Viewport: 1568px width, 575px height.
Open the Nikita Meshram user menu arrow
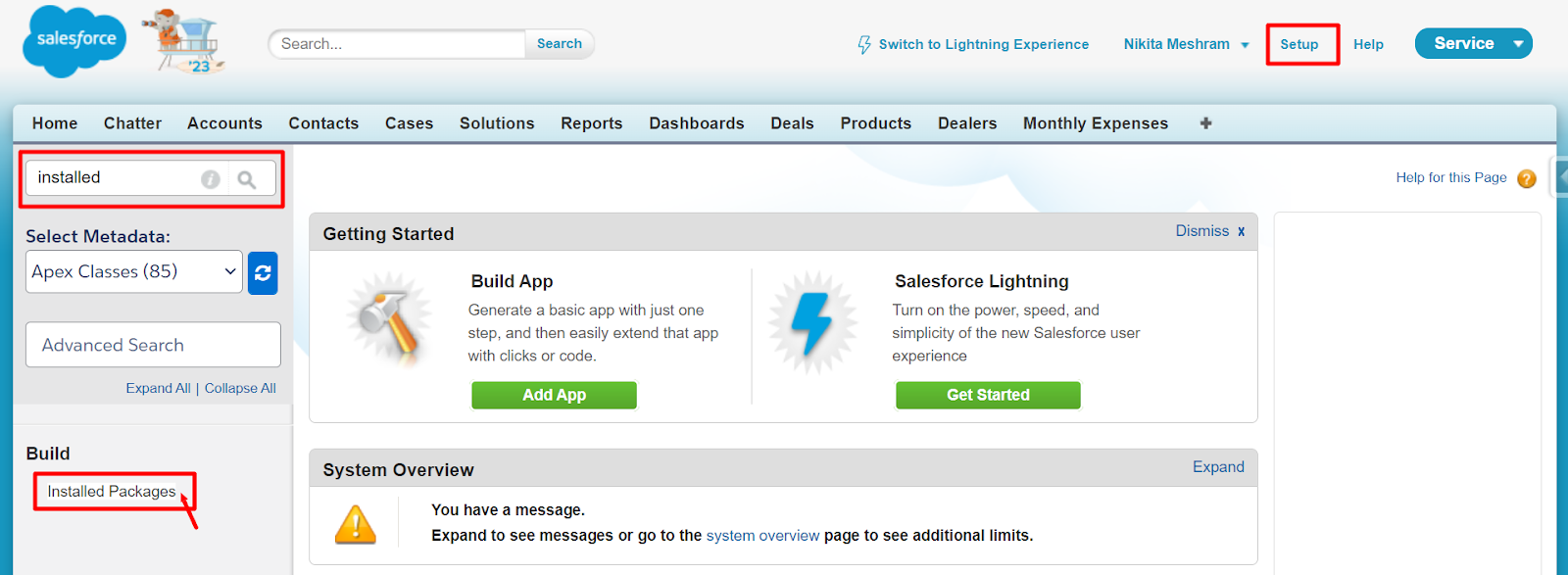[x=1245, y=45]
